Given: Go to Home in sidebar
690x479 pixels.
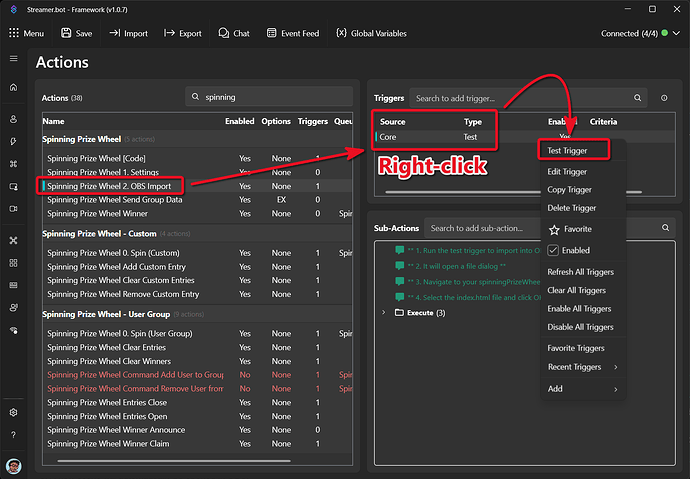Looking at the screenshot, I should [14, 87].
